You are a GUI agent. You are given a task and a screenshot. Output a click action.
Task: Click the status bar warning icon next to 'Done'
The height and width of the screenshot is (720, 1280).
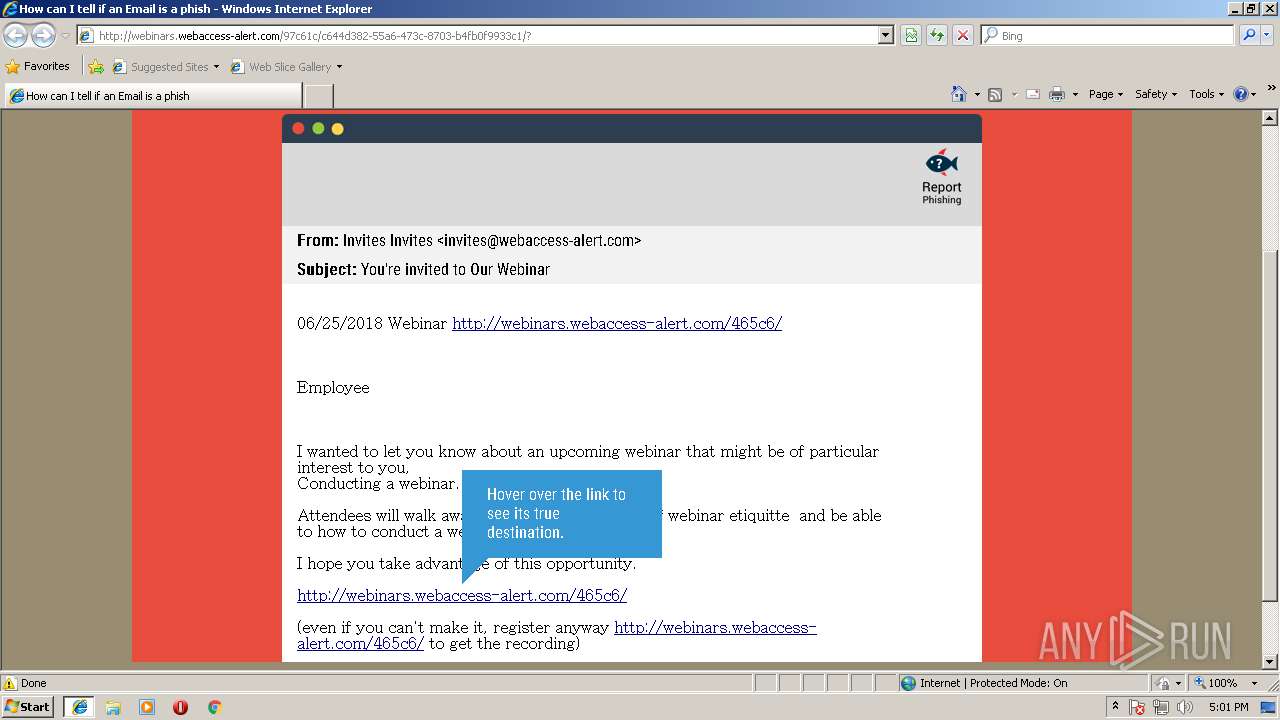click(10, 683)
